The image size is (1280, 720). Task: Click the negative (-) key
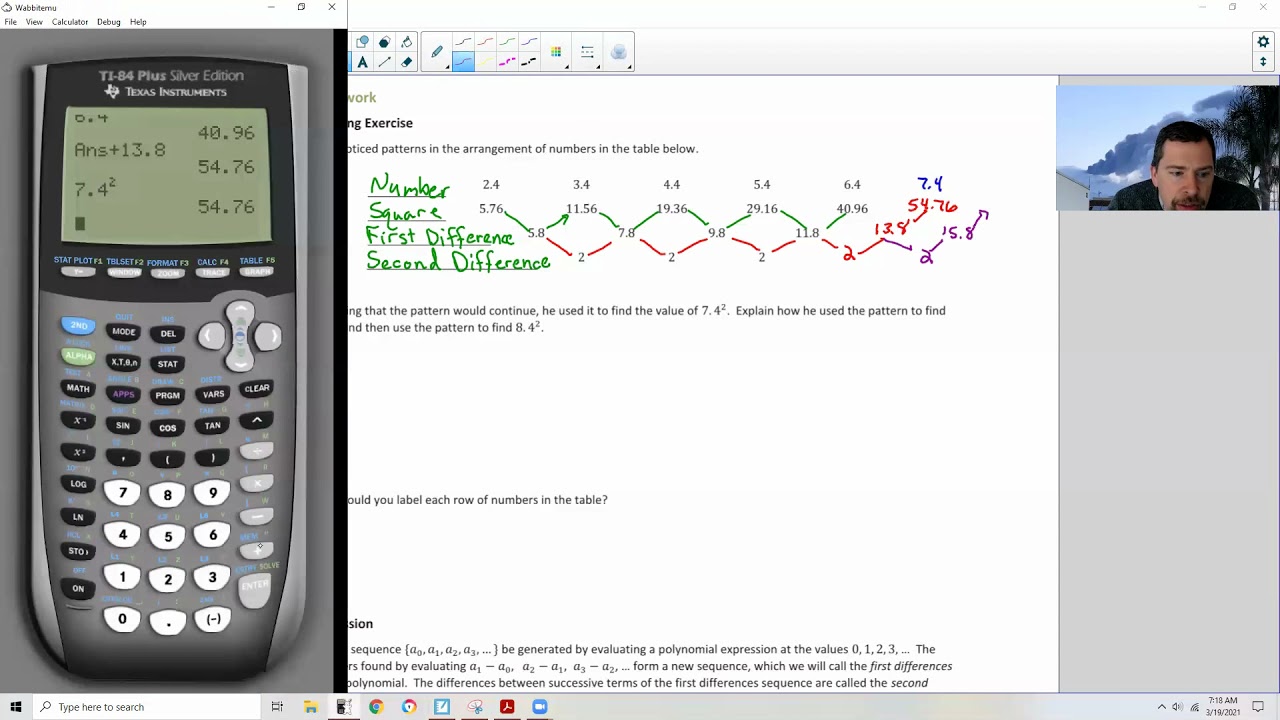pos(213,619)
